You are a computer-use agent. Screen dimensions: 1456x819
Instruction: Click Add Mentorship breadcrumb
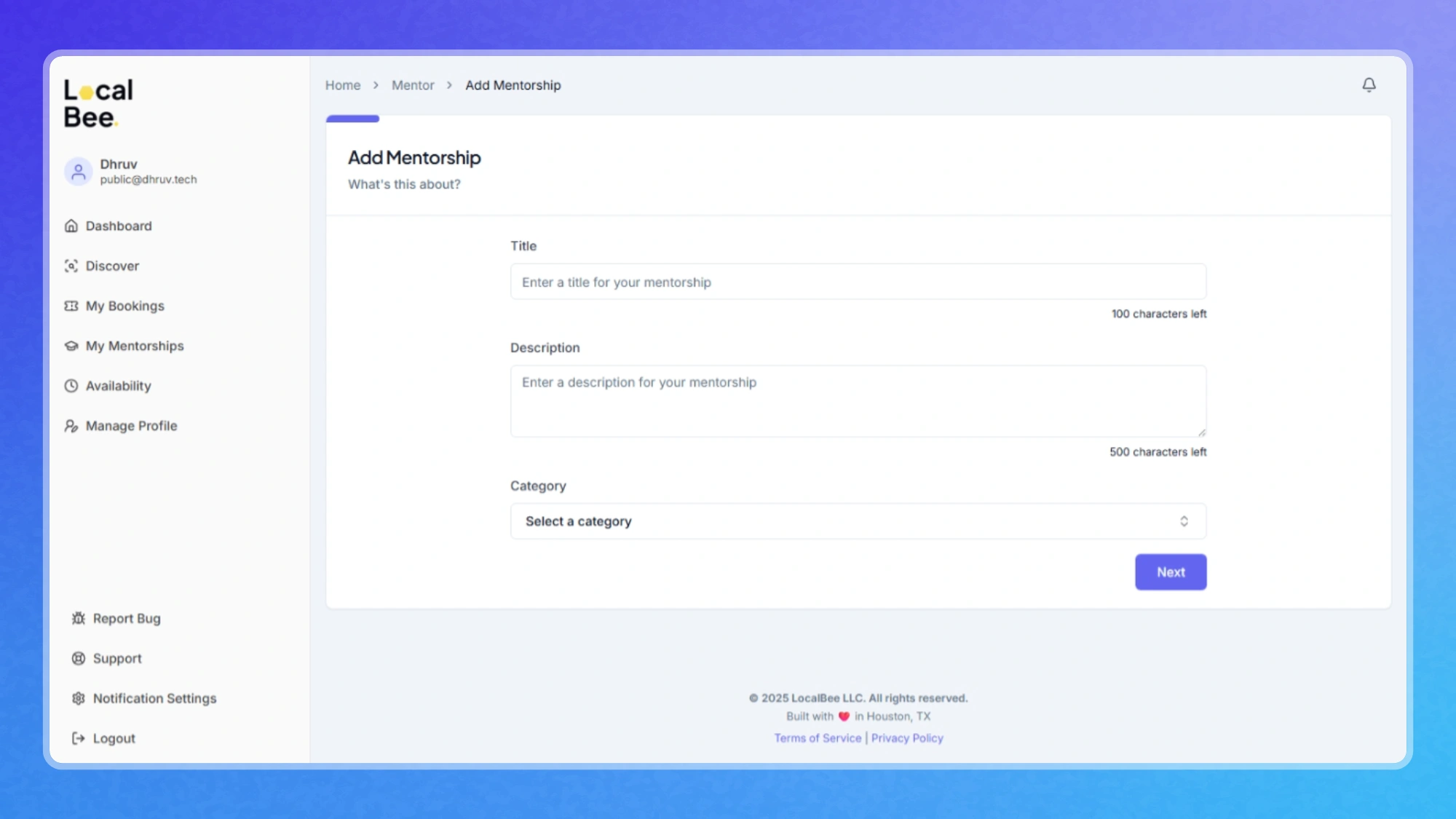pyautogui.click(x=513, y=85)
